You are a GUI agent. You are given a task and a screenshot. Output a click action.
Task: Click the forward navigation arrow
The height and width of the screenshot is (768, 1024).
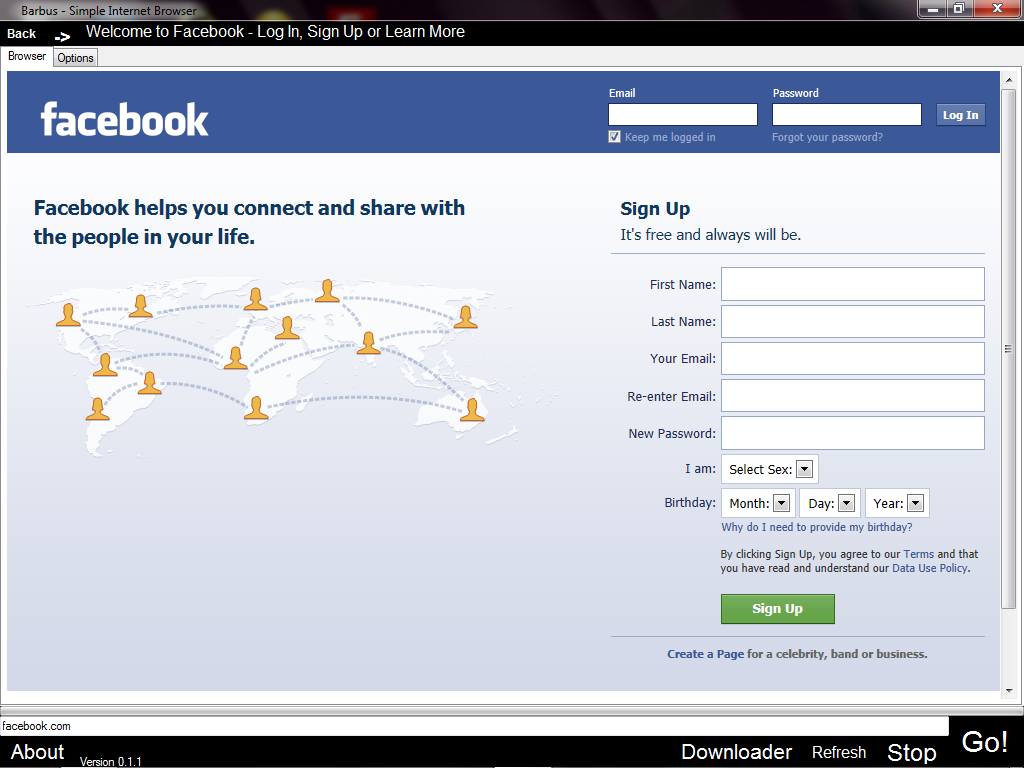pyautogui.click(x=62, y=35)
